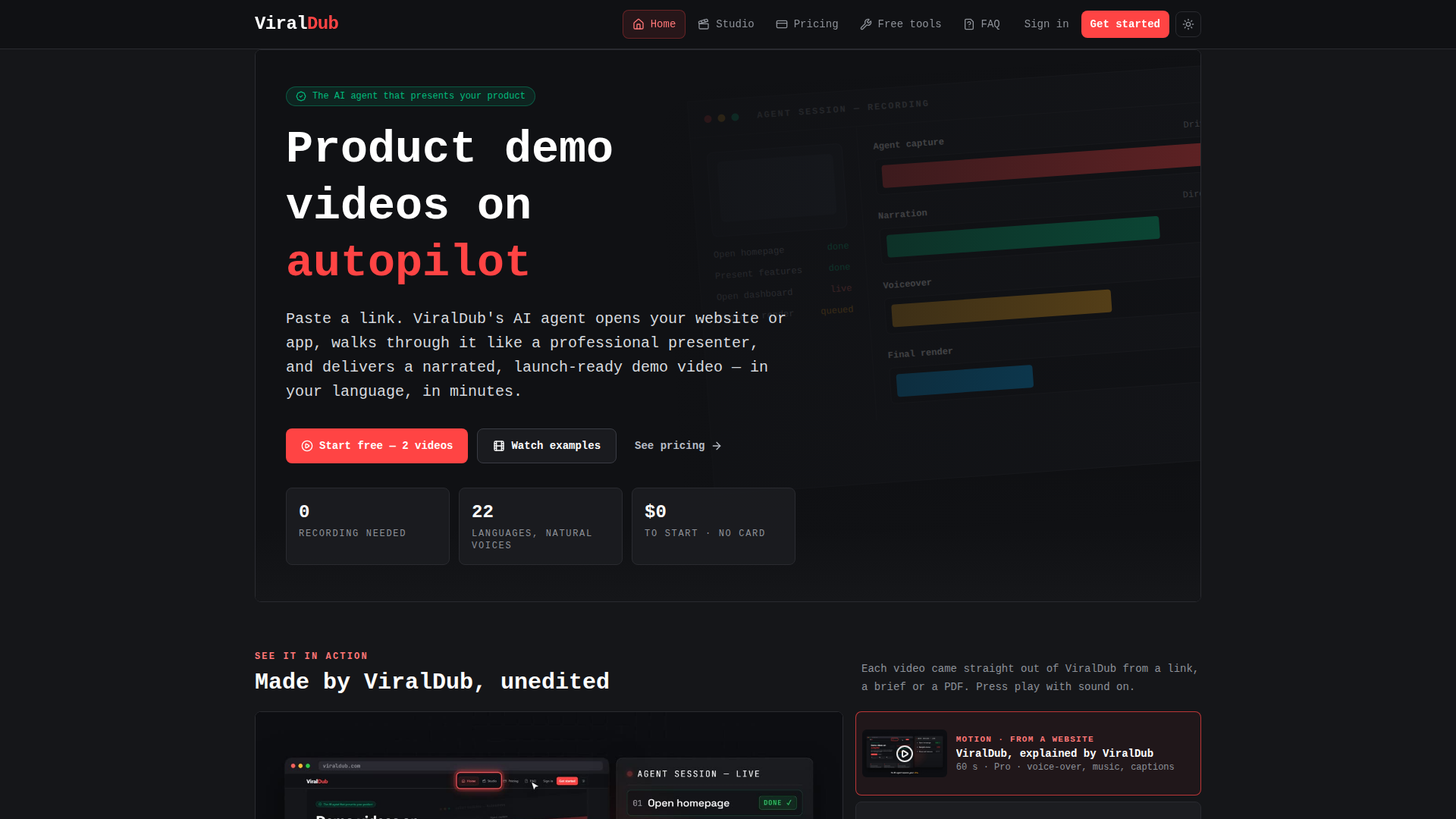
Task: Click the "01 Open homepage" step row
Action: [x=714, y=803]
